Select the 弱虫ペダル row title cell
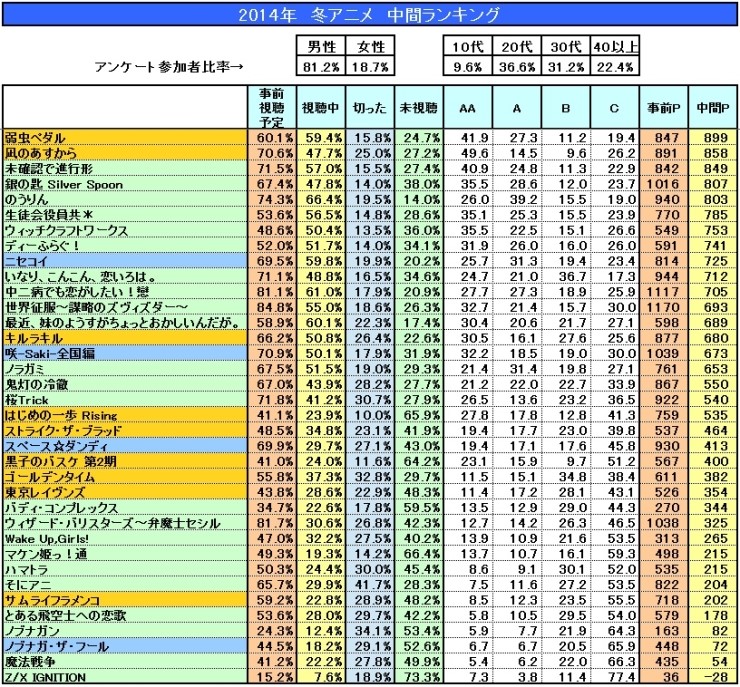The height and width of the screenshot is (687, 740). coord(125,137)
